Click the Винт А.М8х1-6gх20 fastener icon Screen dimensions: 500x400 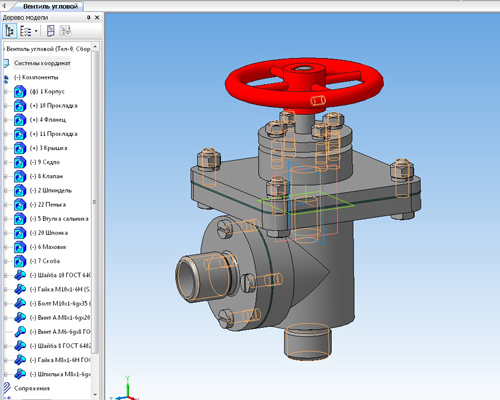tap(20, 318)
